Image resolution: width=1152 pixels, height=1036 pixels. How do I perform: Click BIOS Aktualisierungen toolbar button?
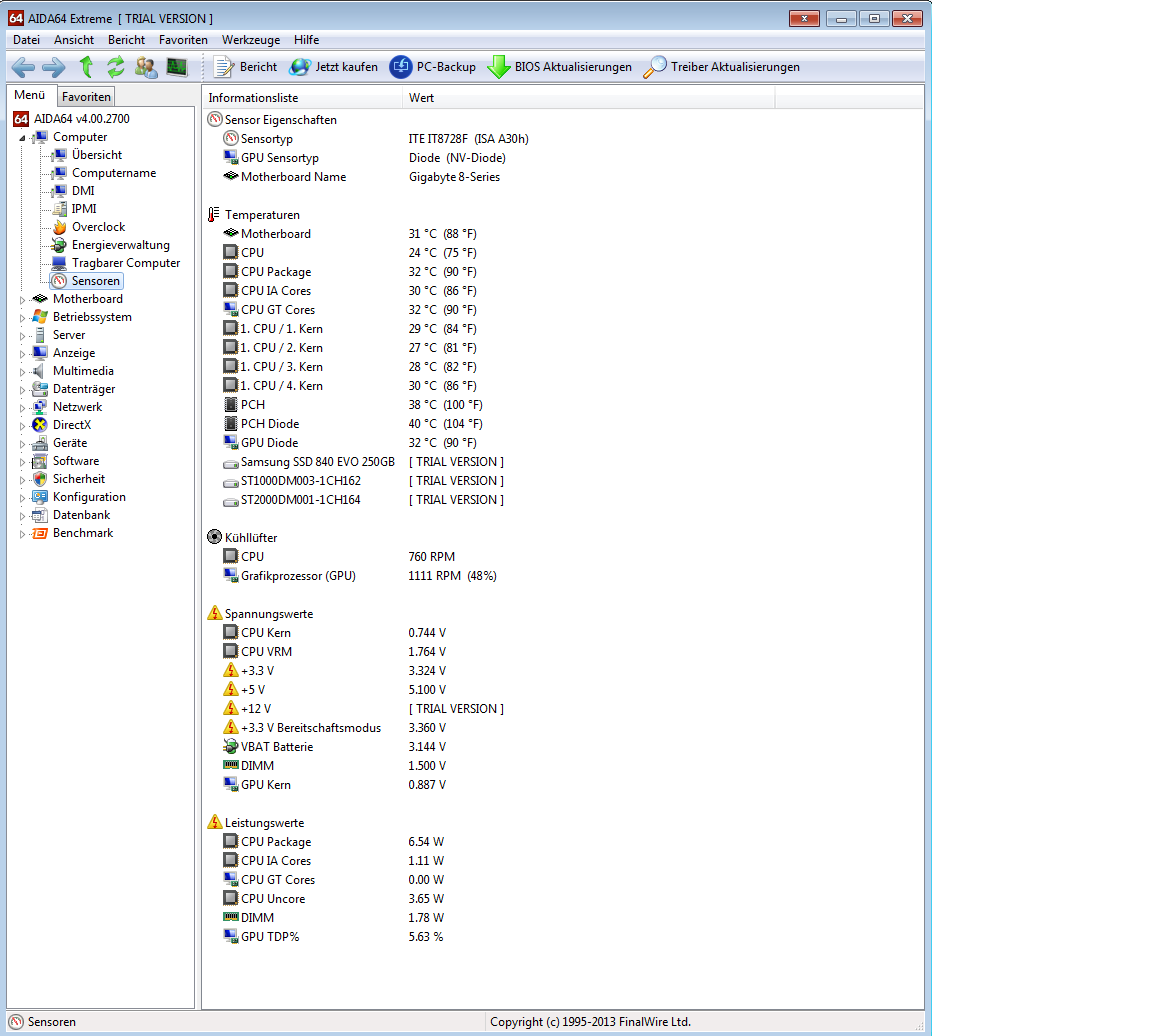coord(560,67)
